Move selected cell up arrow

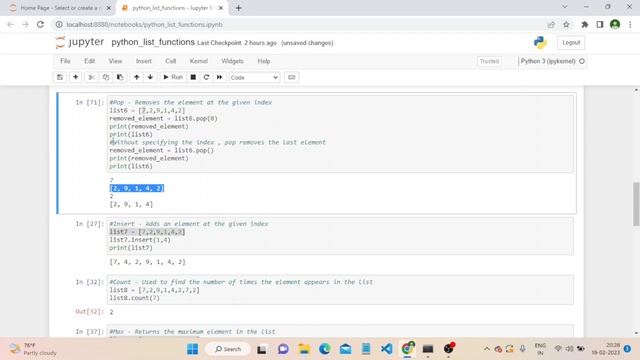tap(136, 77)
